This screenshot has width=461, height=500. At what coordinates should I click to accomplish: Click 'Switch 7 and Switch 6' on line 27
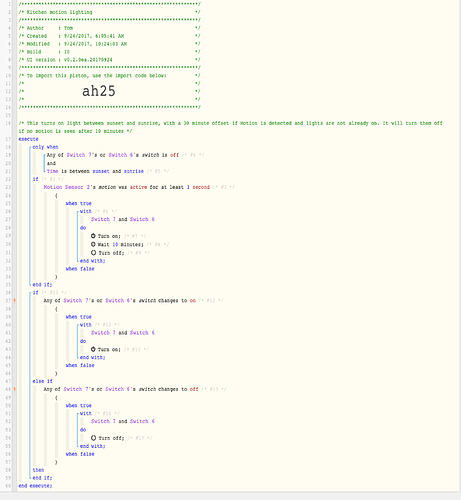(x=123, y=219)
